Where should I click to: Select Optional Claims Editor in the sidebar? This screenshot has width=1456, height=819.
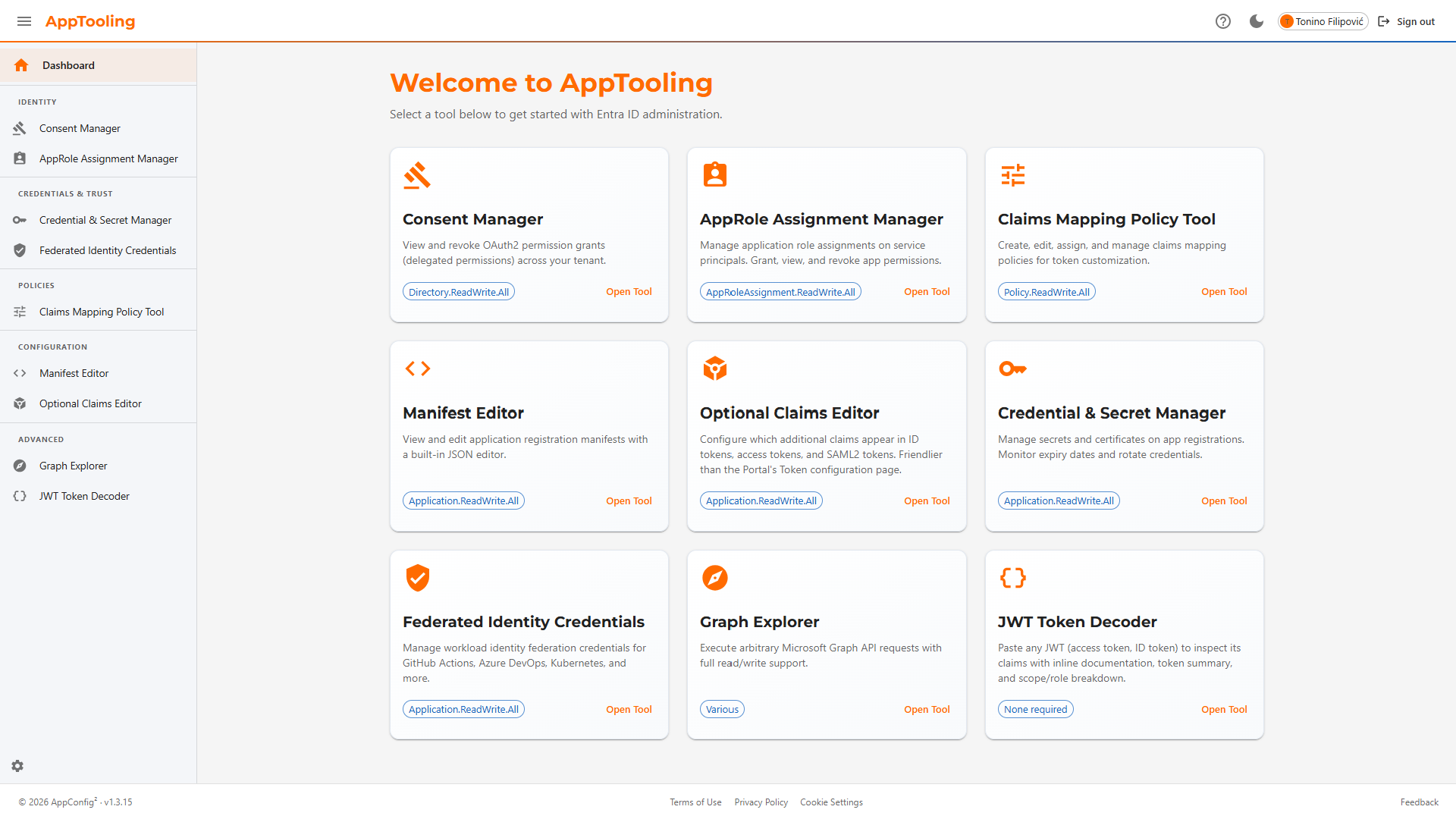pos(90,403)
